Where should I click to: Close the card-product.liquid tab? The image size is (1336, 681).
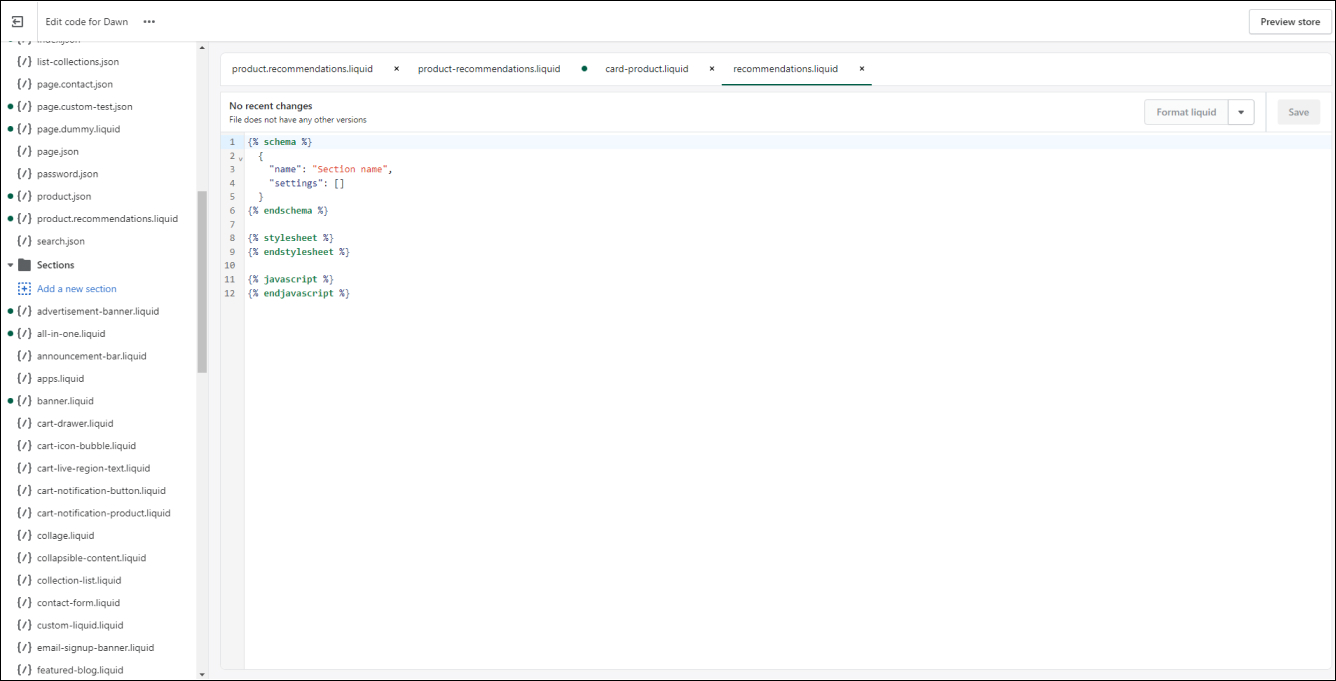pyautogui.click(x=712, y=69)
